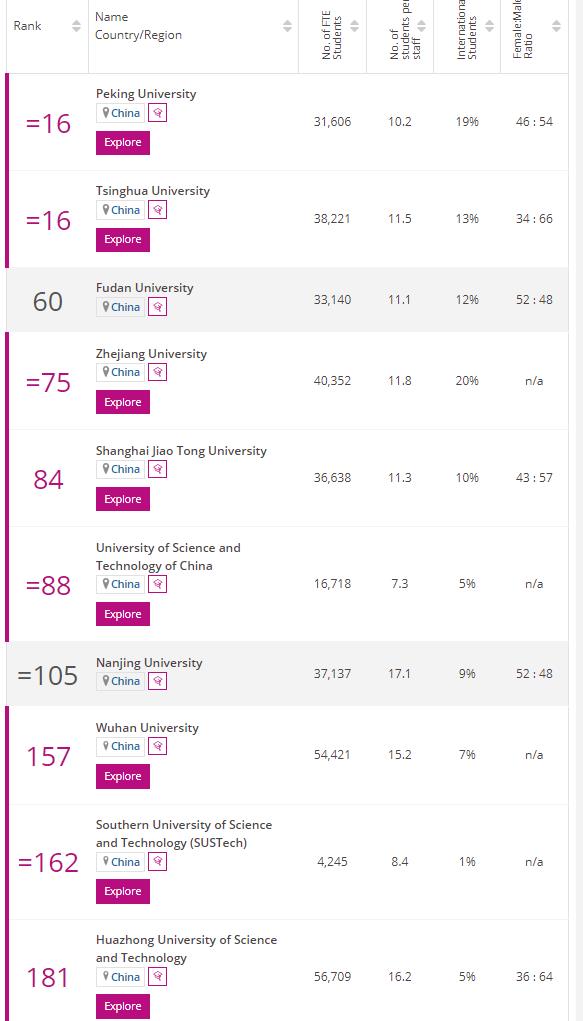583x1021 pixels.
Task: Click the shortlist icon in Fudan University row
Action: click(157, 307)
